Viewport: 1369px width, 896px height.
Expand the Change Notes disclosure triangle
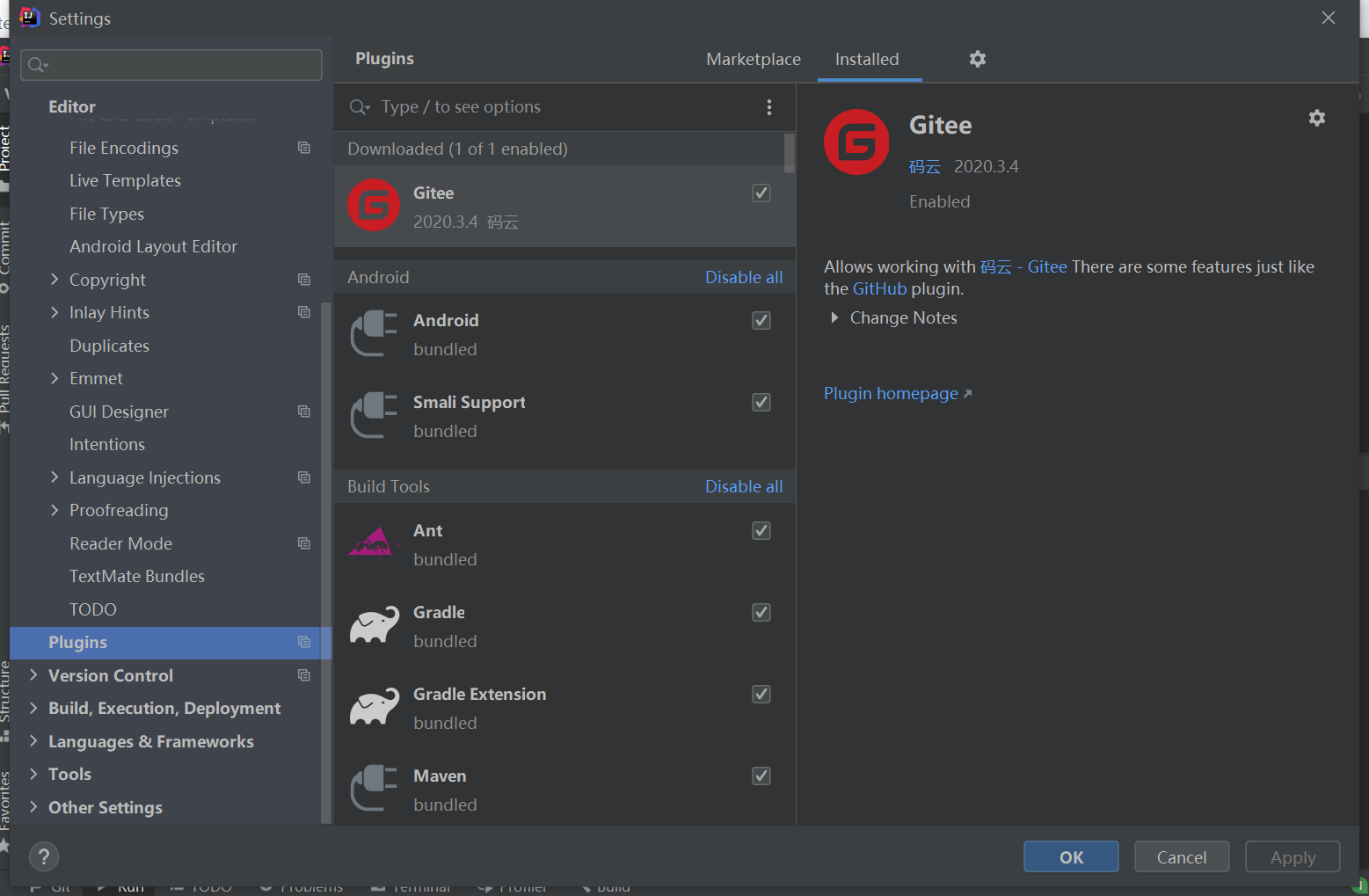(x=834, y=317)
